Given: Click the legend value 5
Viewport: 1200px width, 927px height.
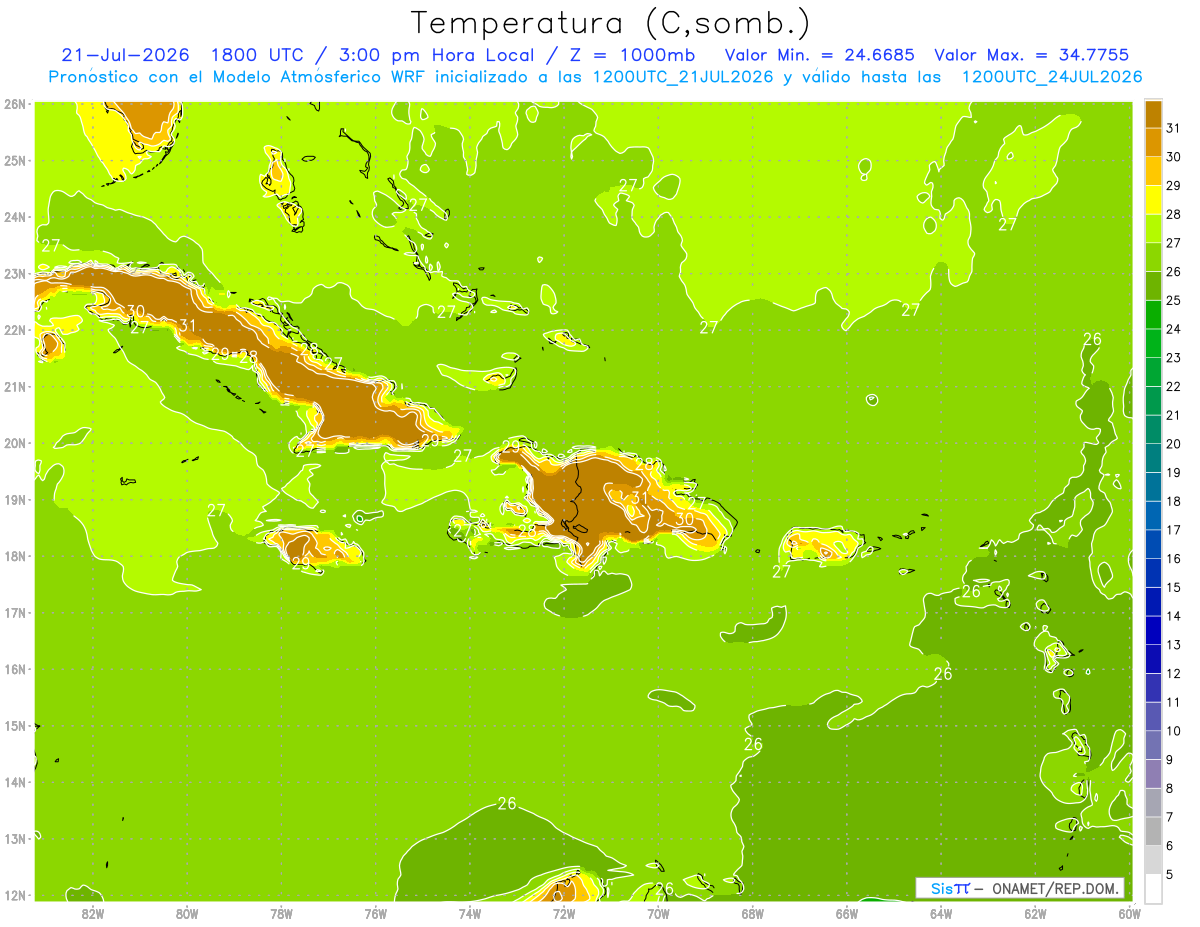Looking at the screenshot, I should 1171,874.
